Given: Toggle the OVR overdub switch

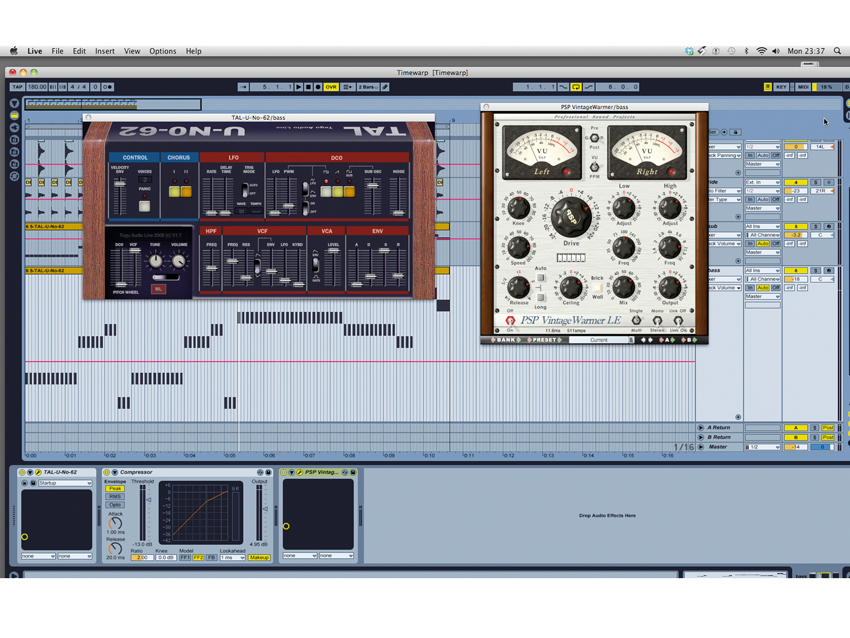Looking at the screenshot, I should pyautogui.click(x=331, y=87).
